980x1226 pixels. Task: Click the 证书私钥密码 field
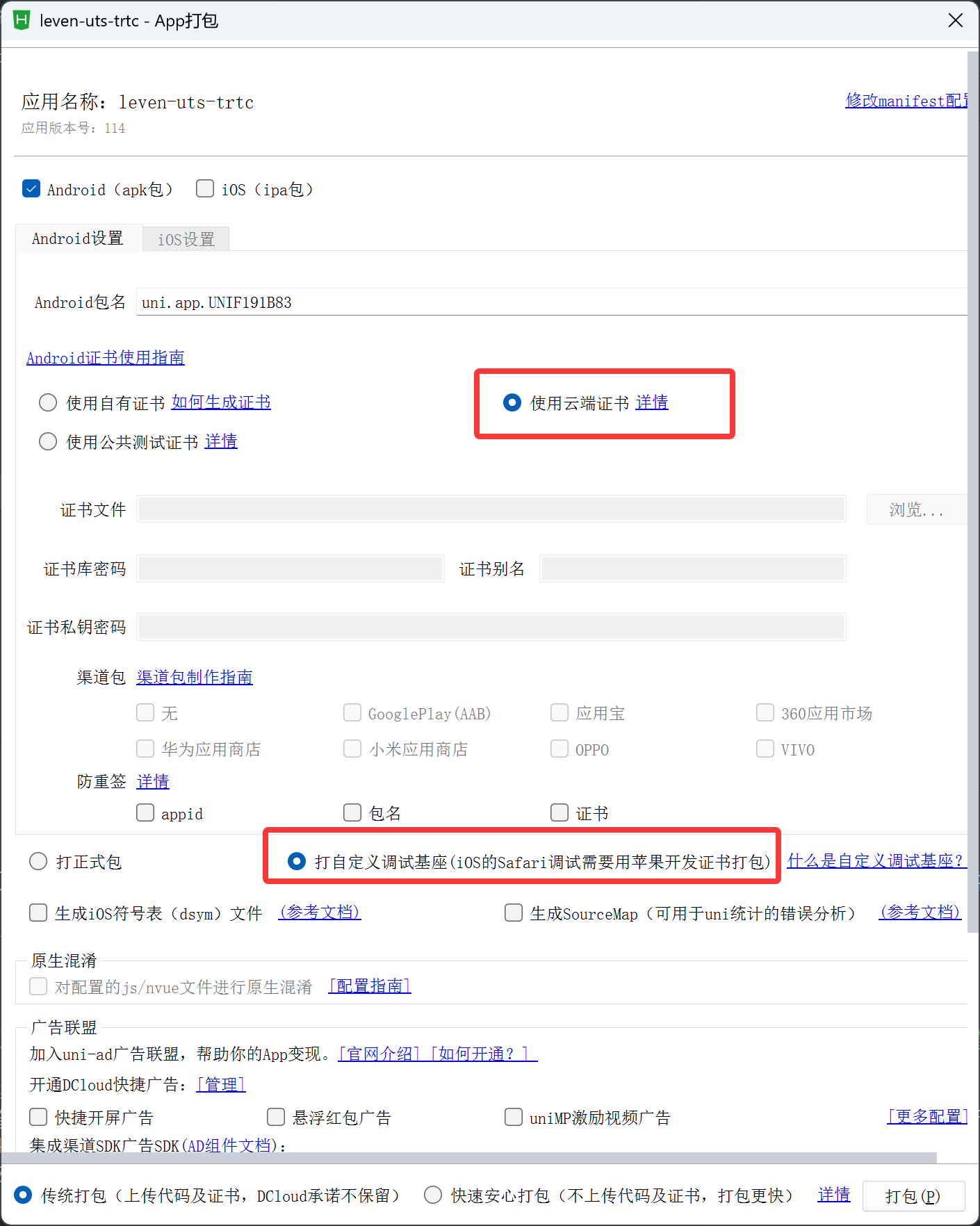(x=491, y=627)
